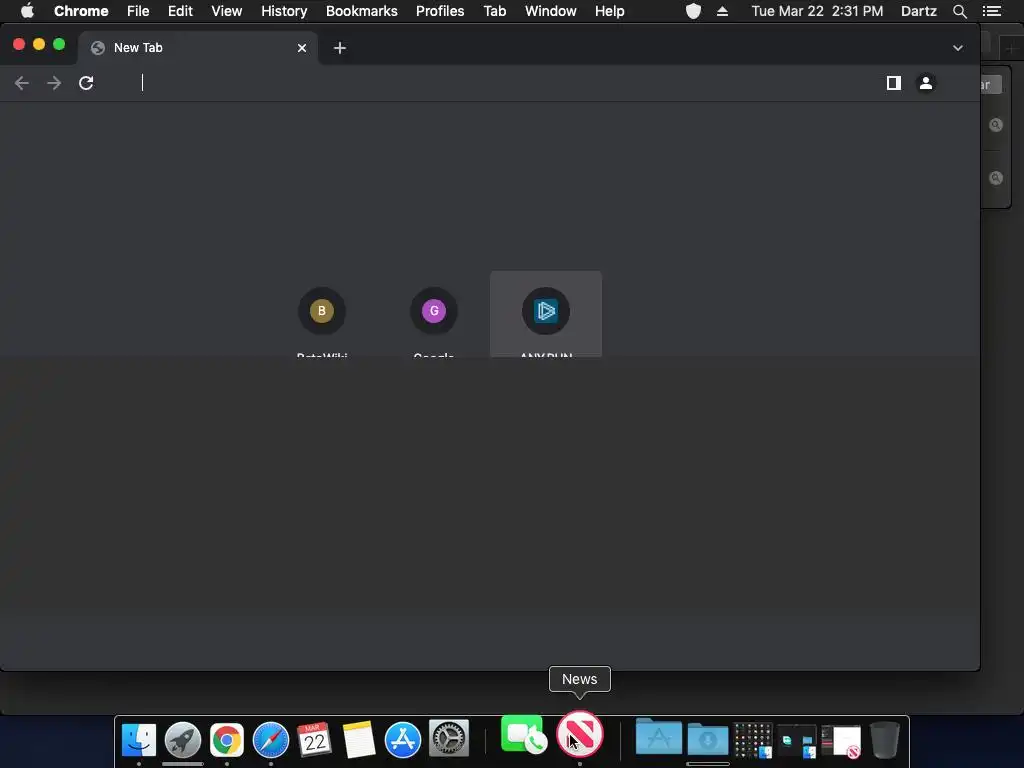Open System Preferences from the Dock
Viewport: 1024px width, 768px height.
(449, 740)
